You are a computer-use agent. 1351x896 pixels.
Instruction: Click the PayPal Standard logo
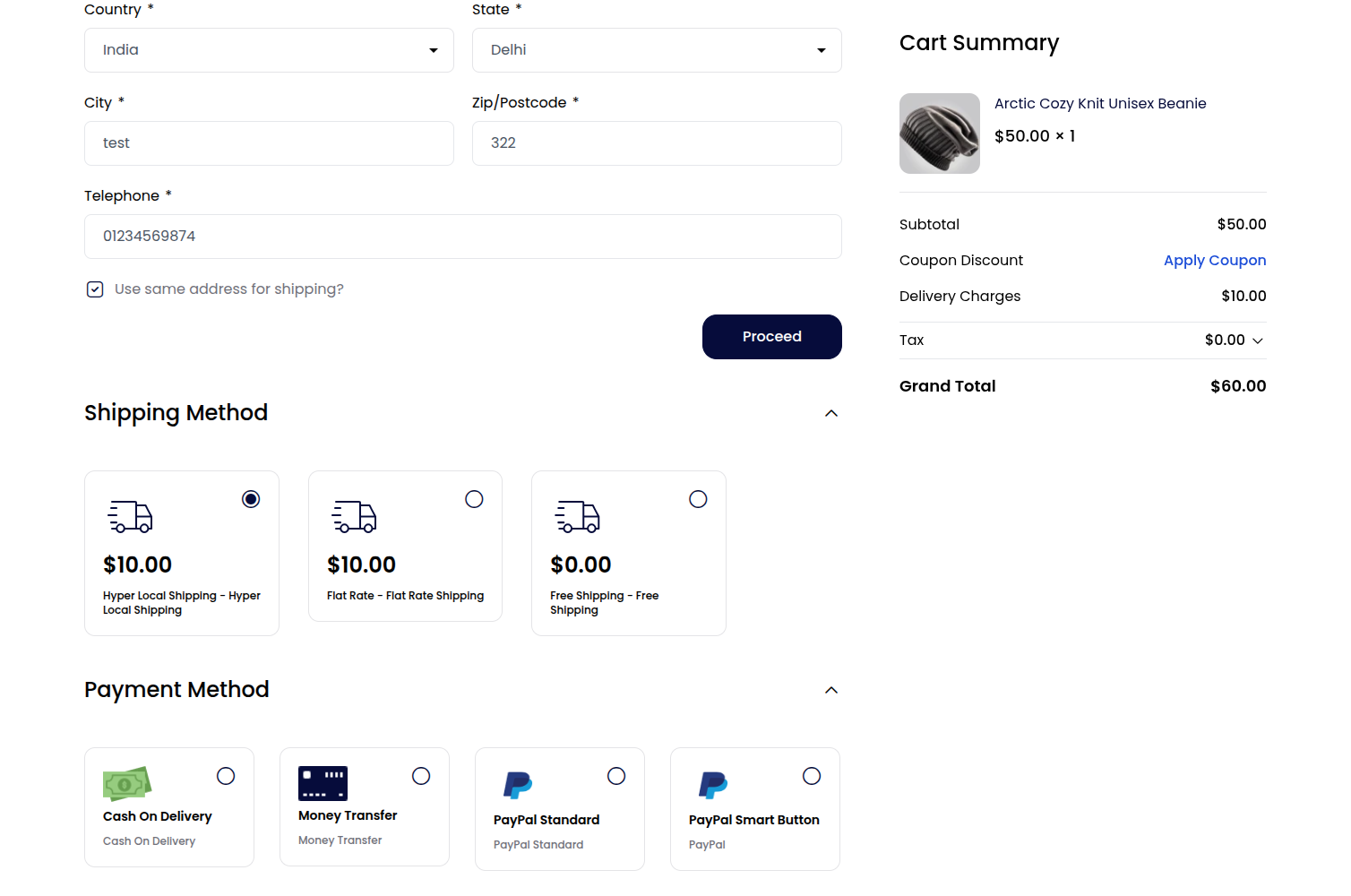(x=517, y=783)
